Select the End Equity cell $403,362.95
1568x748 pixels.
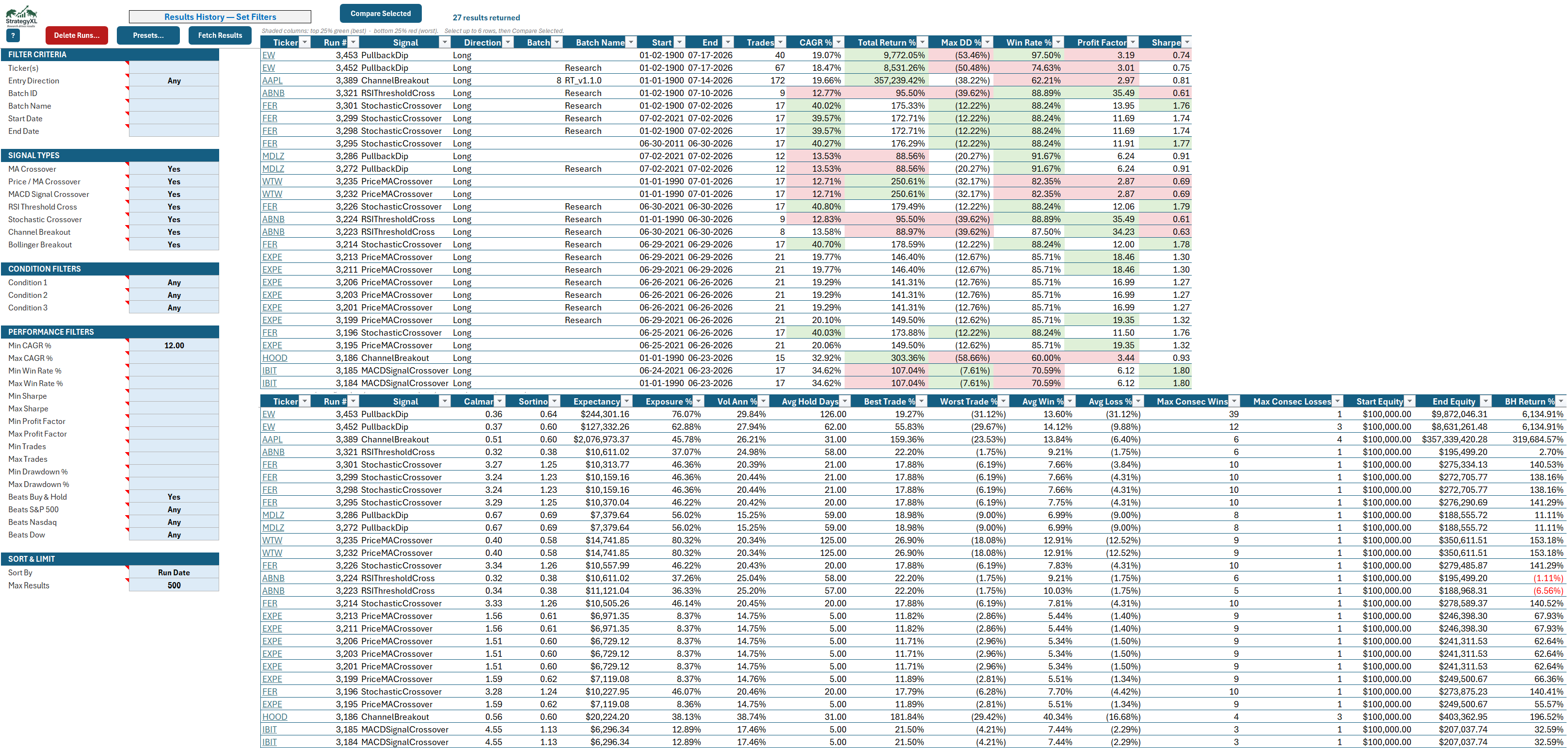(1454, 717)
